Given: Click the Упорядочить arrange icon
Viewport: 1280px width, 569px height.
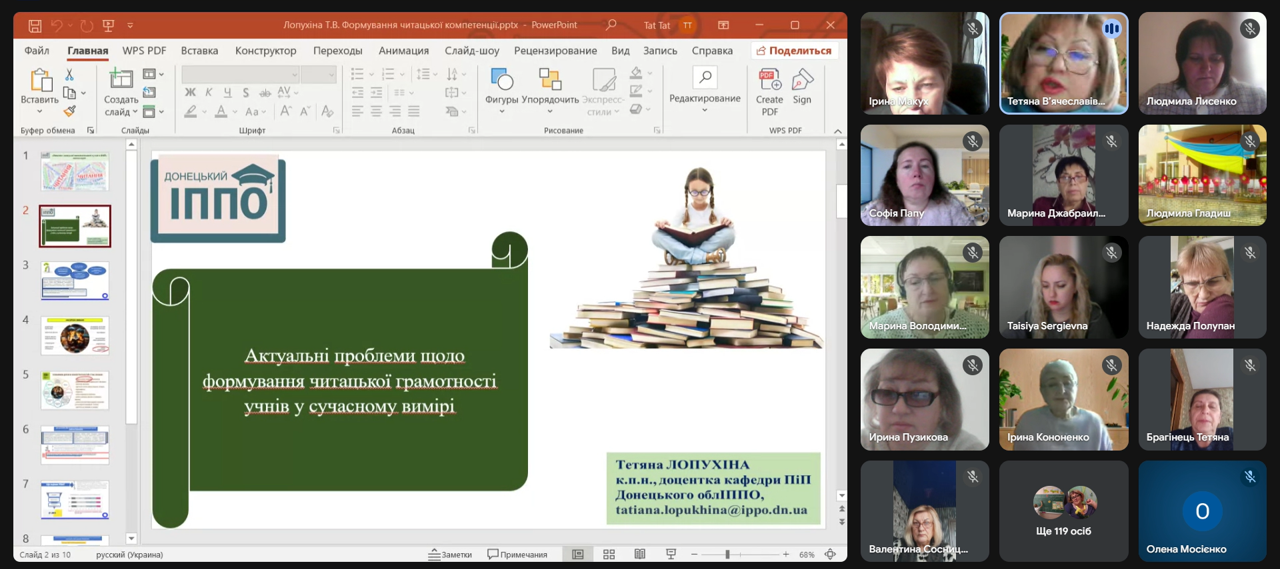Looking at the screenshot, I should [550, 81].
